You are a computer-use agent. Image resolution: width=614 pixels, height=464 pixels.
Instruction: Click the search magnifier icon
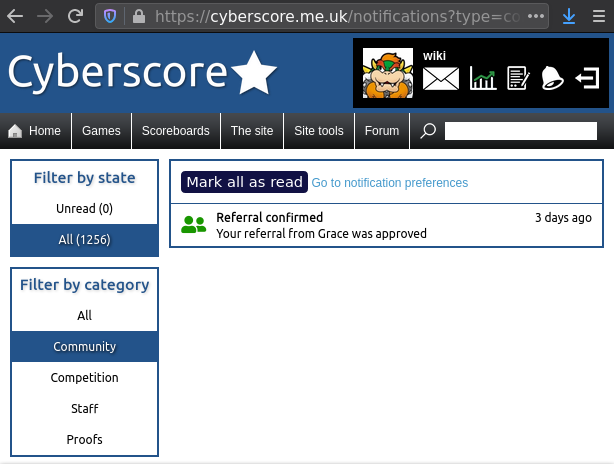tap(428, 131)
